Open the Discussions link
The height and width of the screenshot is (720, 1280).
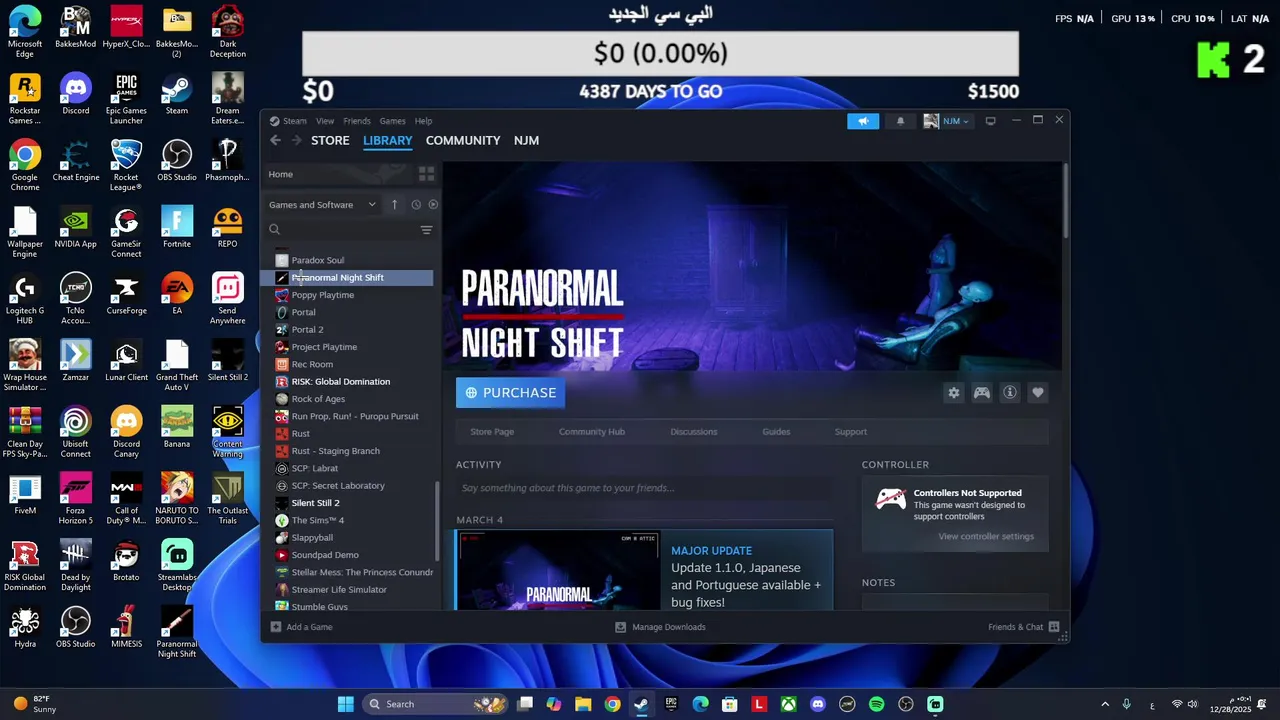coord(694,432)
